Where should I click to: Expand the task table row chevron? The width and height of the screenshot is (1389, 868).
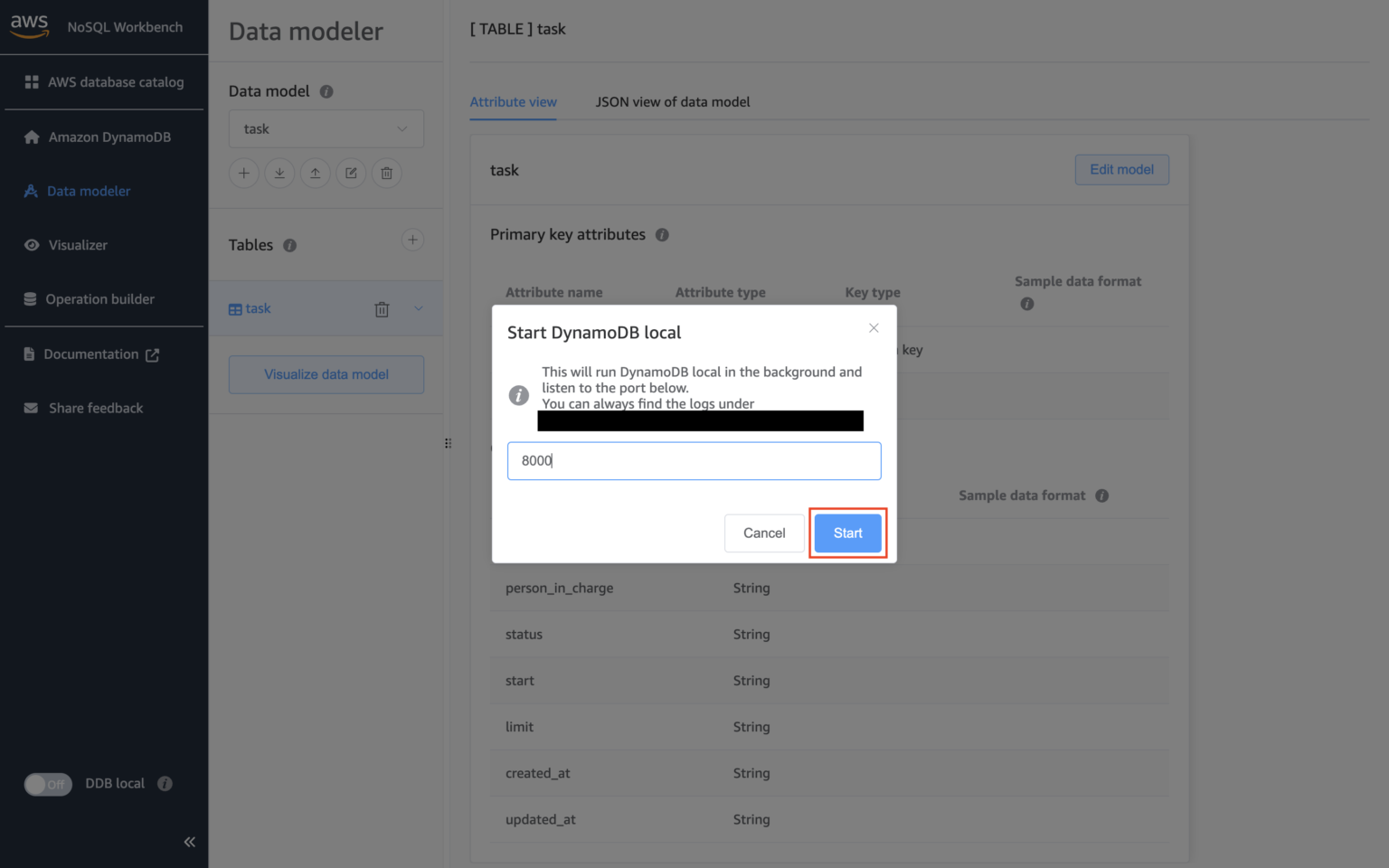click(419, 308)
